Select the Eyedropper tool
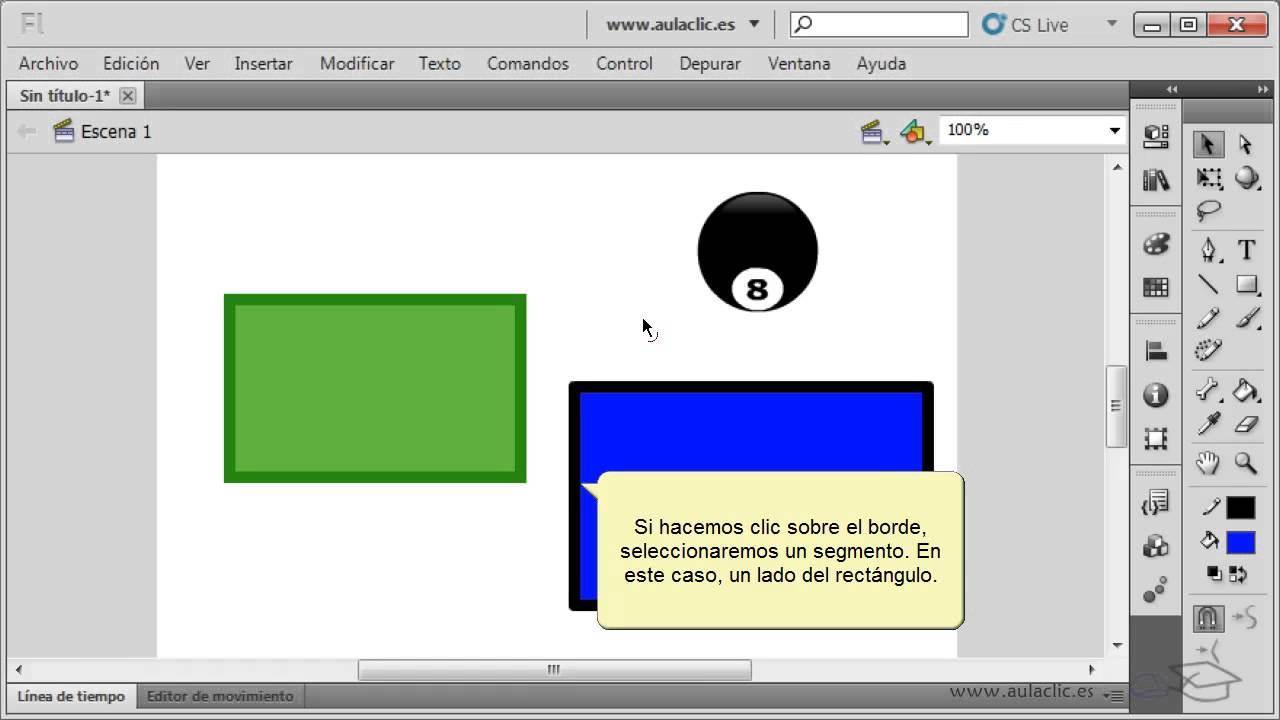The height and width of the screenshot is (720, 1280). tap(1209, 424)
